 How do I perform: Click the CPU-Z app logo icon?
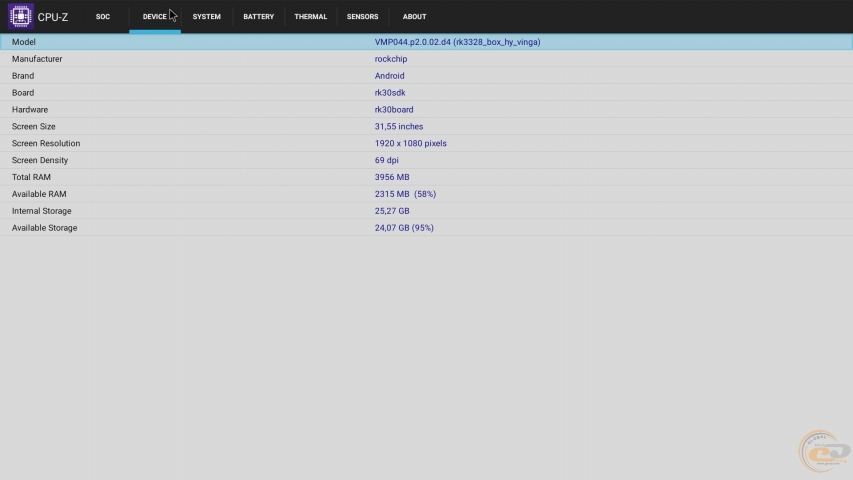(21, 16)
